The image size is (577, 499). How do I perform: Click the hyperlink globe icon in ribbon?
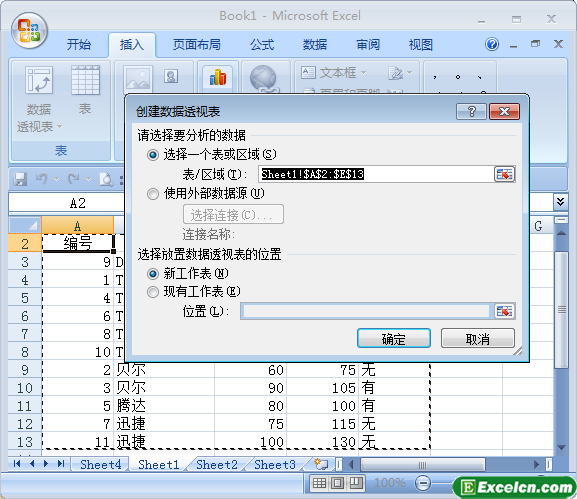tap(263, 79)
